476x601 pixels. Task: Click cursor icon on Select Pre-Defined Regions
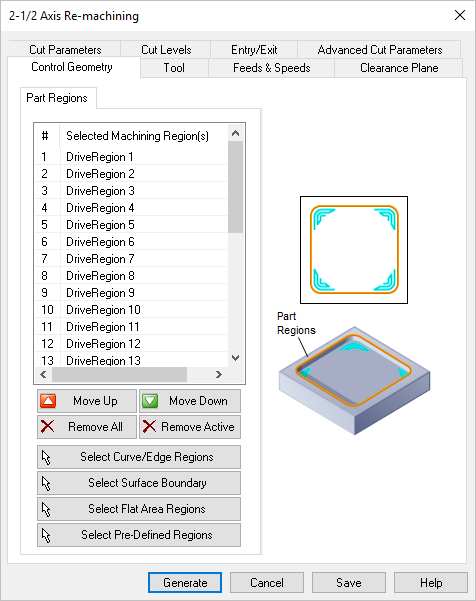point(46,535)
